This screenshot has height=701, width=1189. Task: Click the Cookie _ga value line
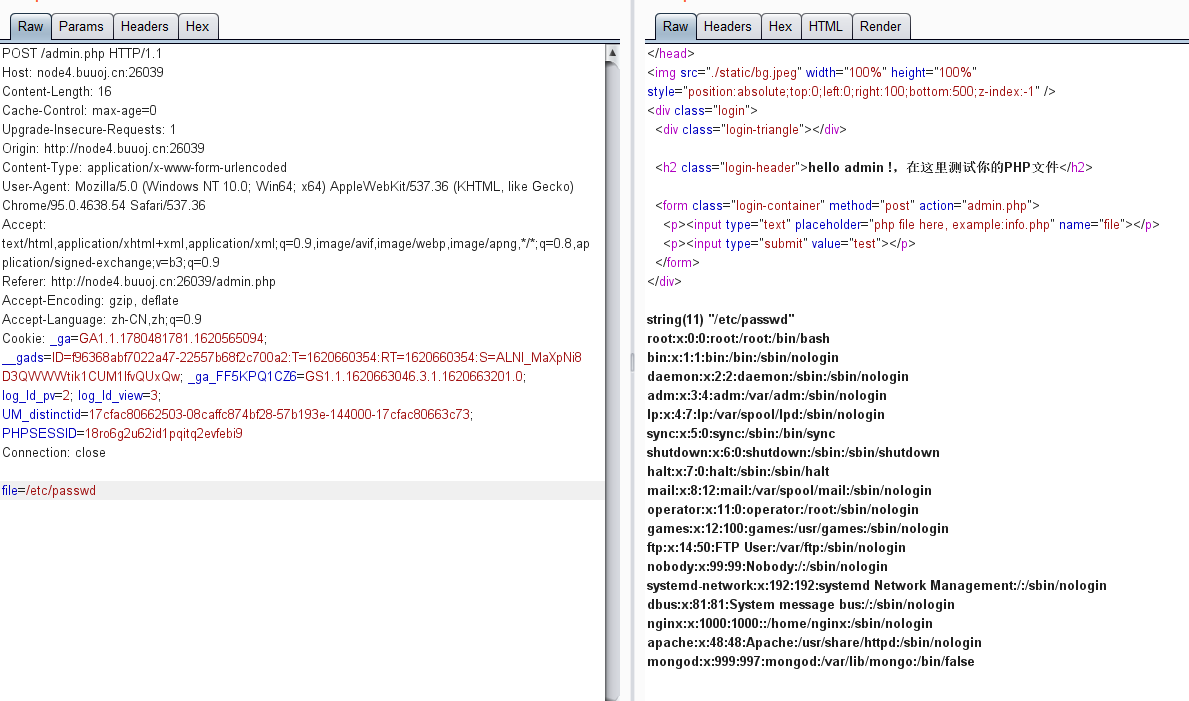click(x=134, y=338)
